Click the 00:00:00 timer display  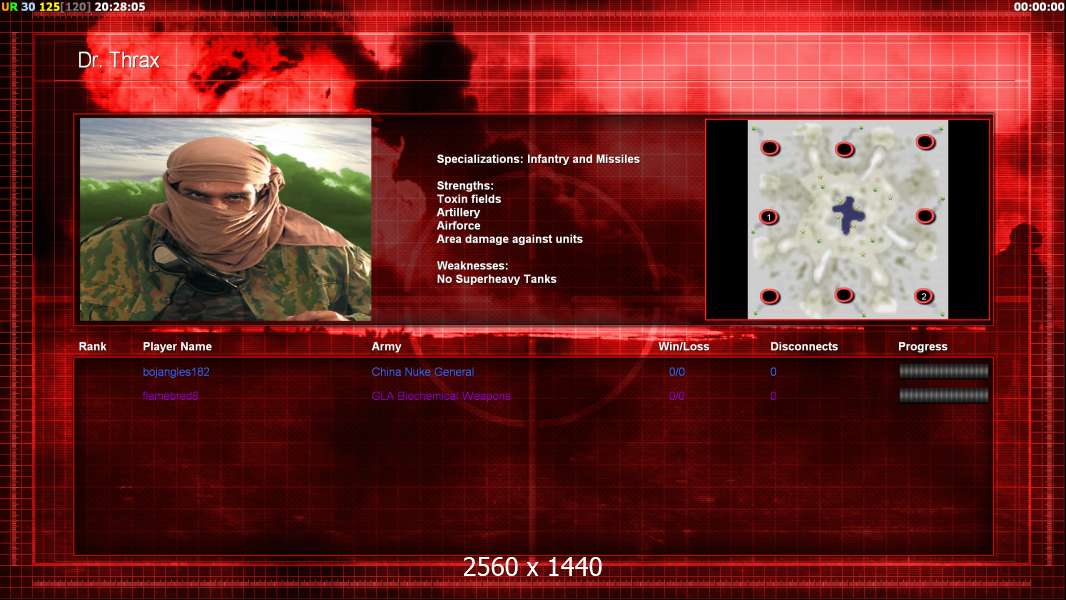[1038, 7]
